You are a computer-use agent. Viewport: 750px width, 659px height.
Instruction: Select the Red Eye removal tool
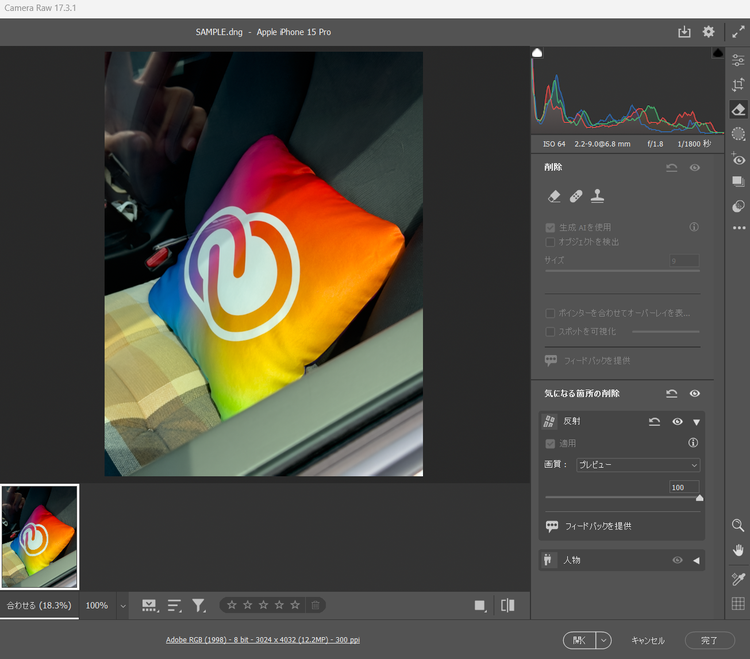(738, 159)
